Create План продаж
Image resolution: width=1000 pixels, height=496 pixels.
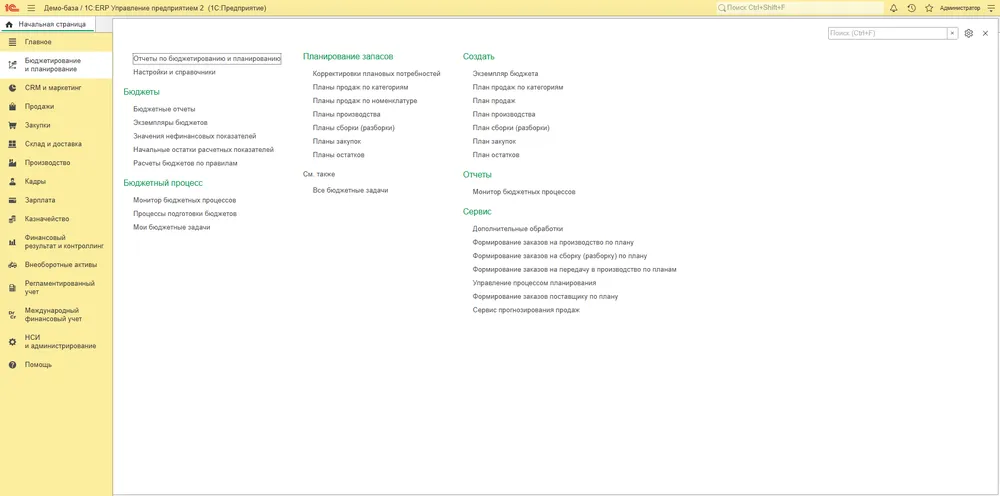pyautogui.click(x=494, y=101)
